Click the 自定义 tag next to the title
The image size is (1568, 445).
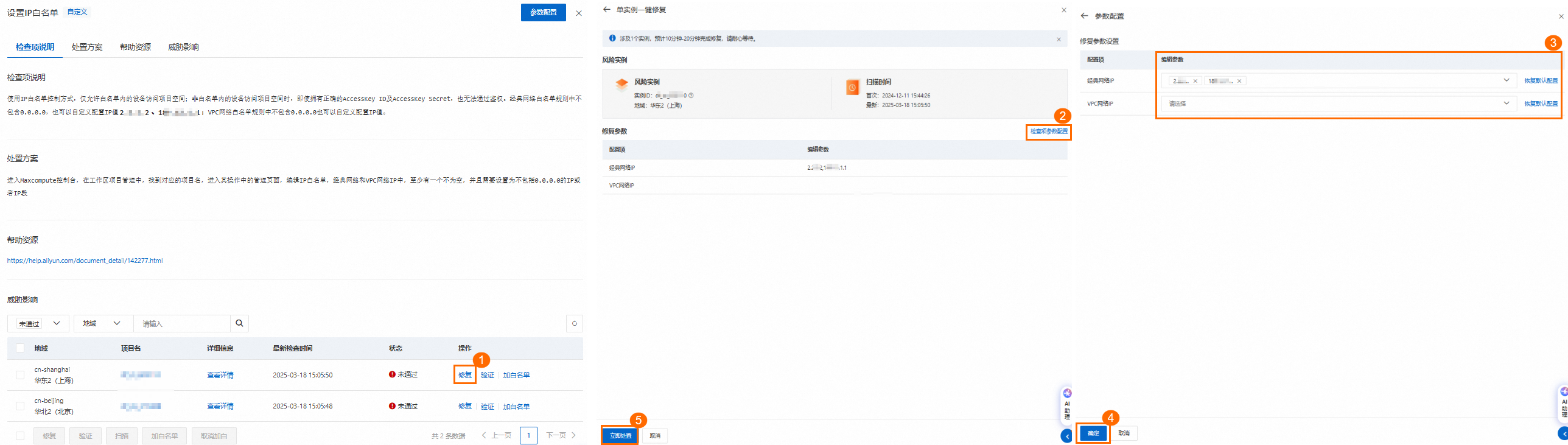pyautogui.click(x=77, y=12)
